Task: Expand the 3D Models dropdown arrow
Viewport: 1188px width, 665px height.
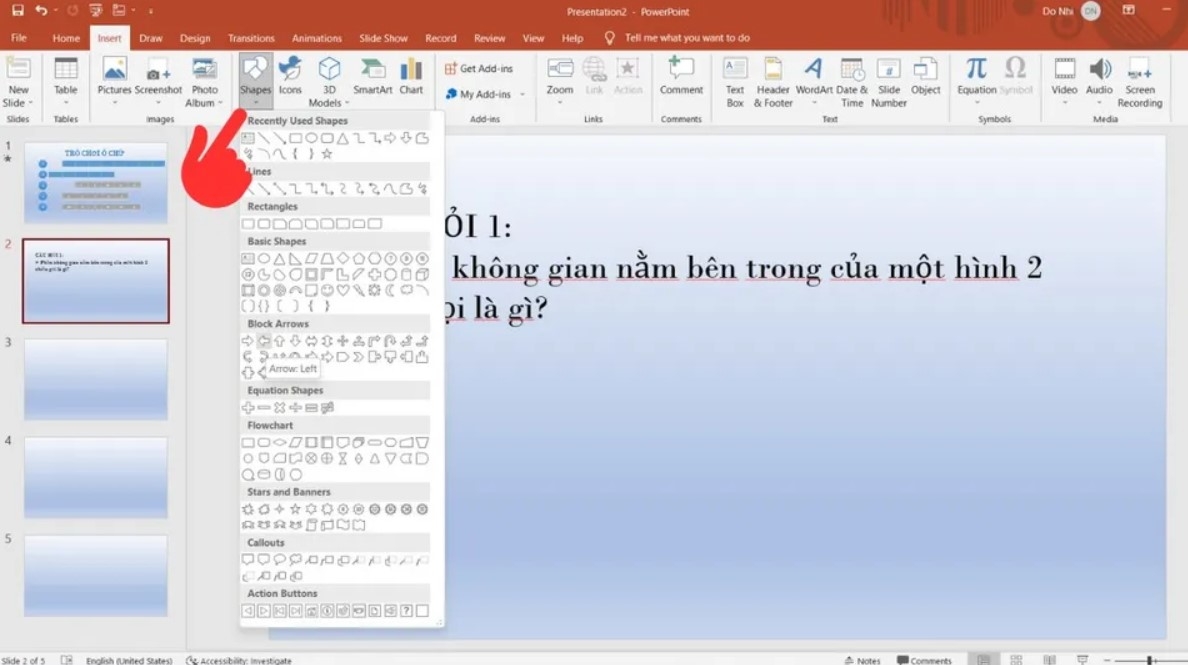Action: point(347,103)
